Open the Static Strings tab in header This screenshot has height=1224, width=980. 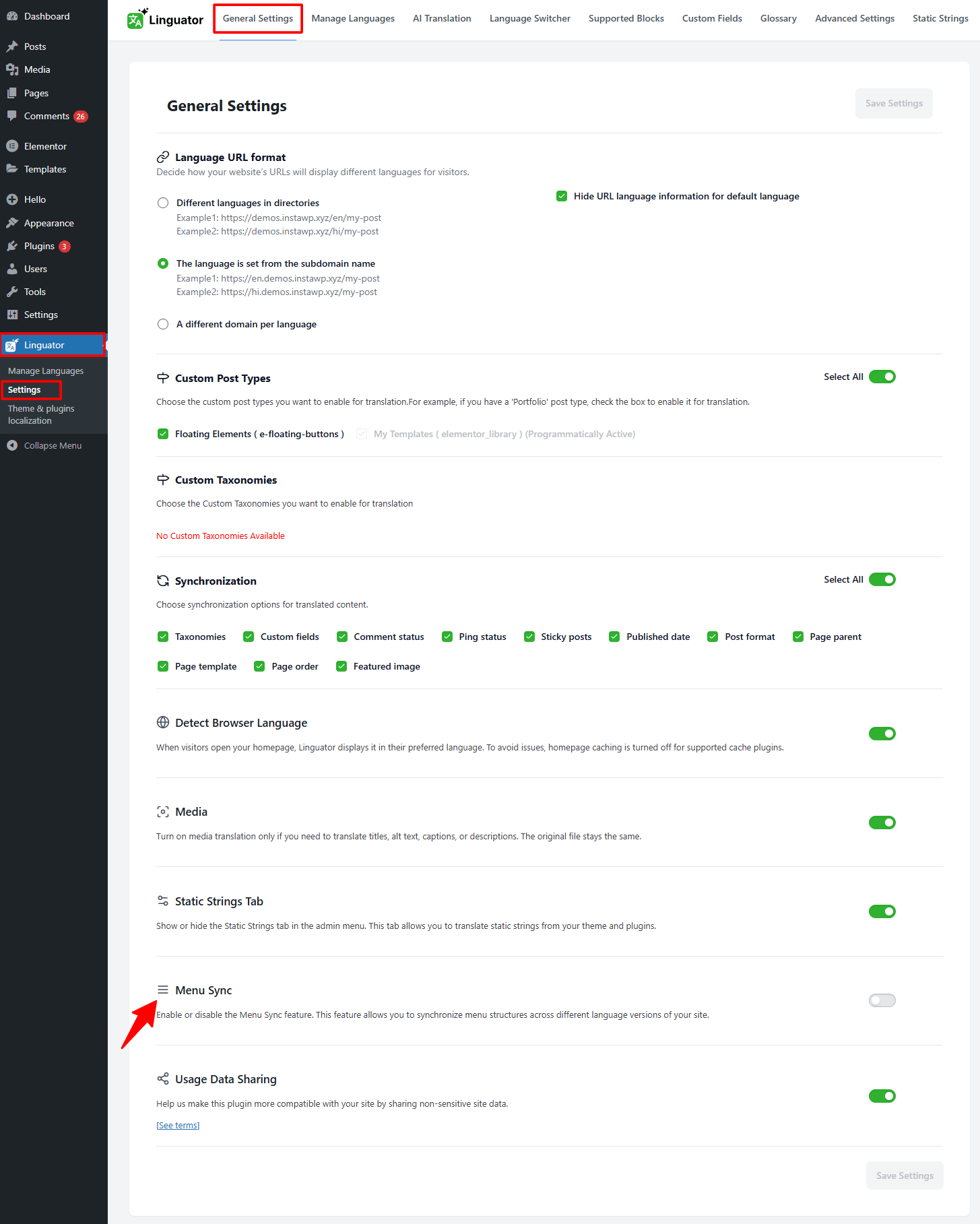[940, 19]
